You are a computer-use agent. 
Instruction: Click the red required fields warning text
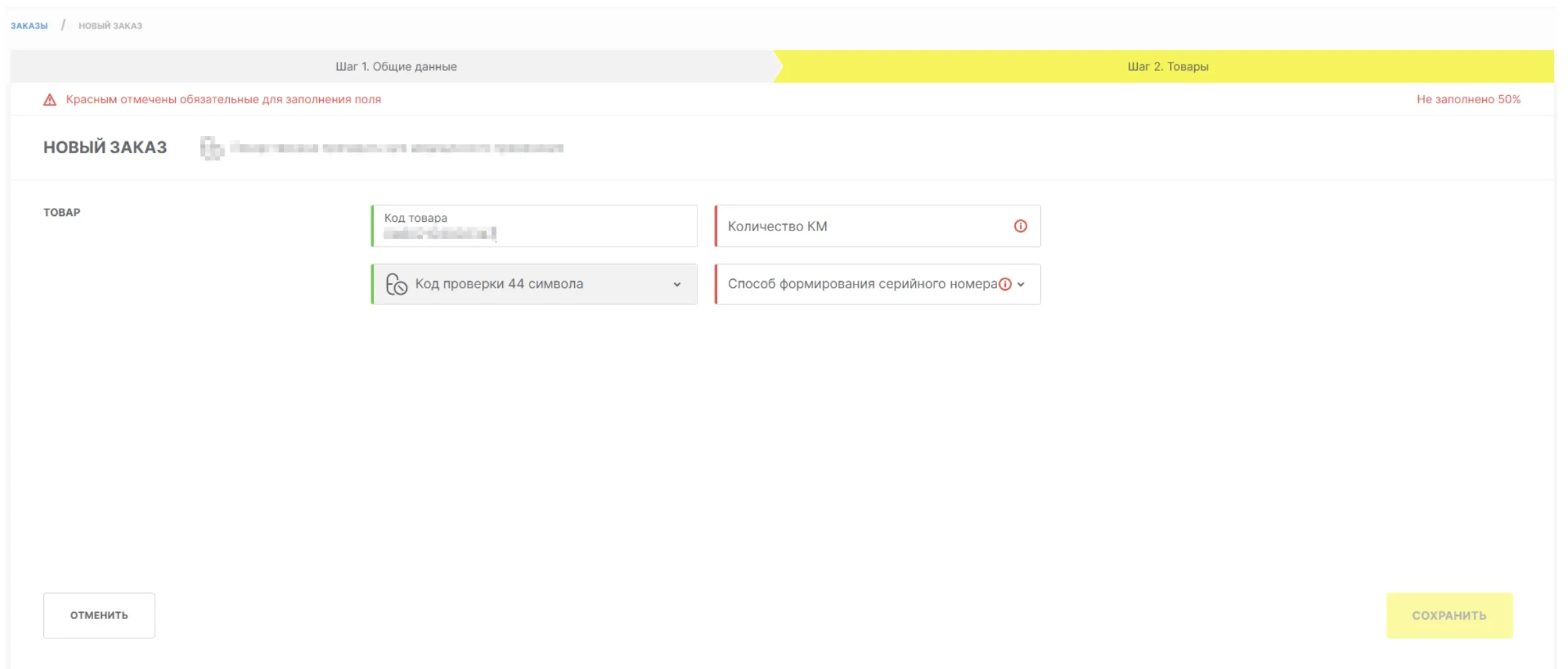point(223,99)
